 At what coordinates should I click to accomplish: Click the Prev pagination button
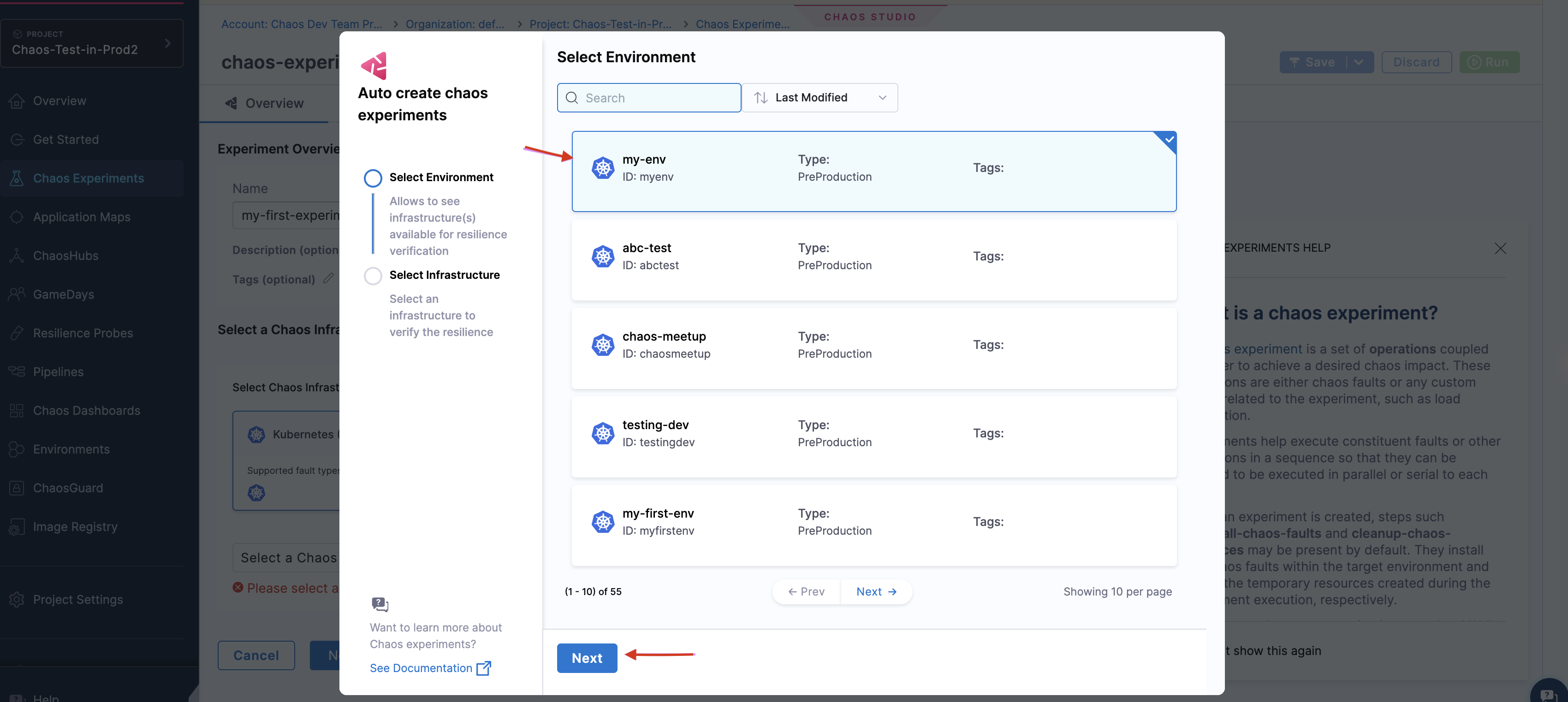806,592
